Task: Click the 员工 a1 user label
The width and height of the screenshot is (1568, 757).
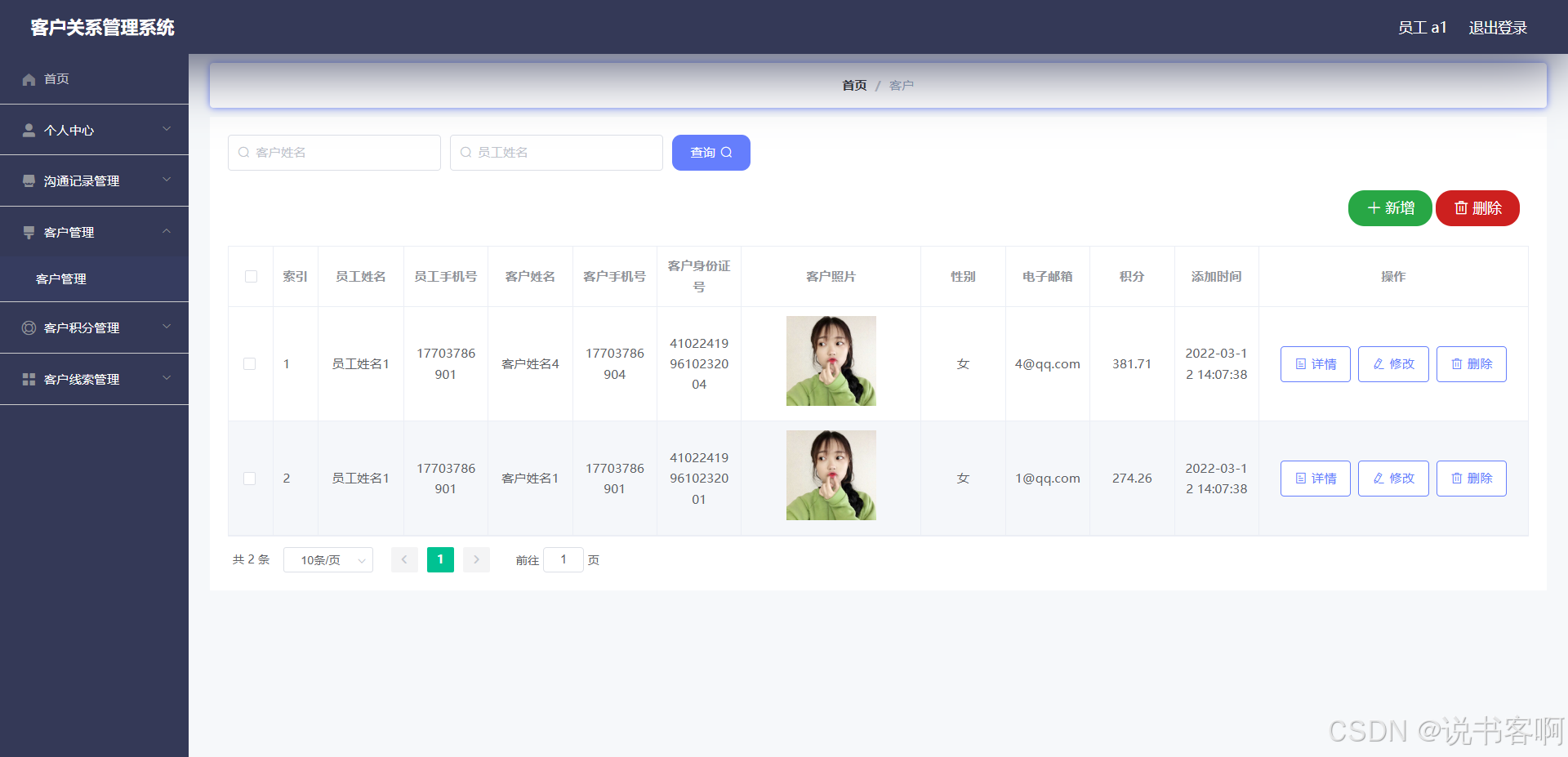Action: (x=1423, y=28)
